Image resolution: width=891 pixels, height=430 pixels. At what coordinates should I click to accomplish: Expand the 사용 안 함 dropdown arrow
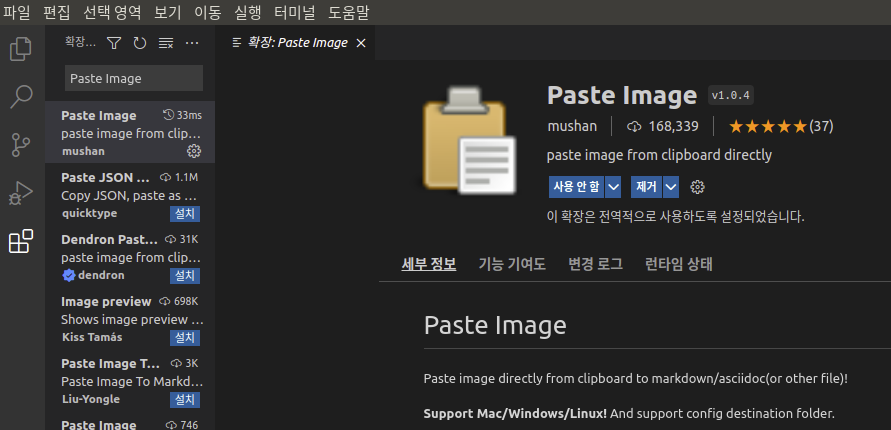[x=613, y=187]
